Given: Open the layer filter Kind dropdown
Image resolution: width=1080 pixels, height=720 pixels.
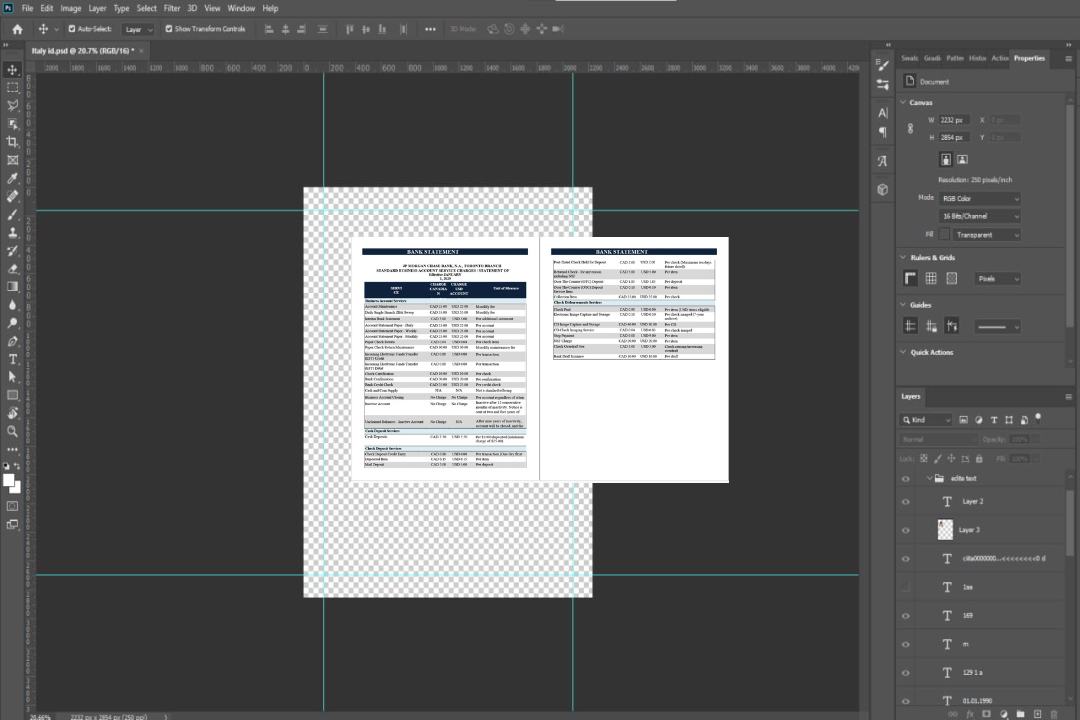Looking at the screenshot, I should (926, 420).
